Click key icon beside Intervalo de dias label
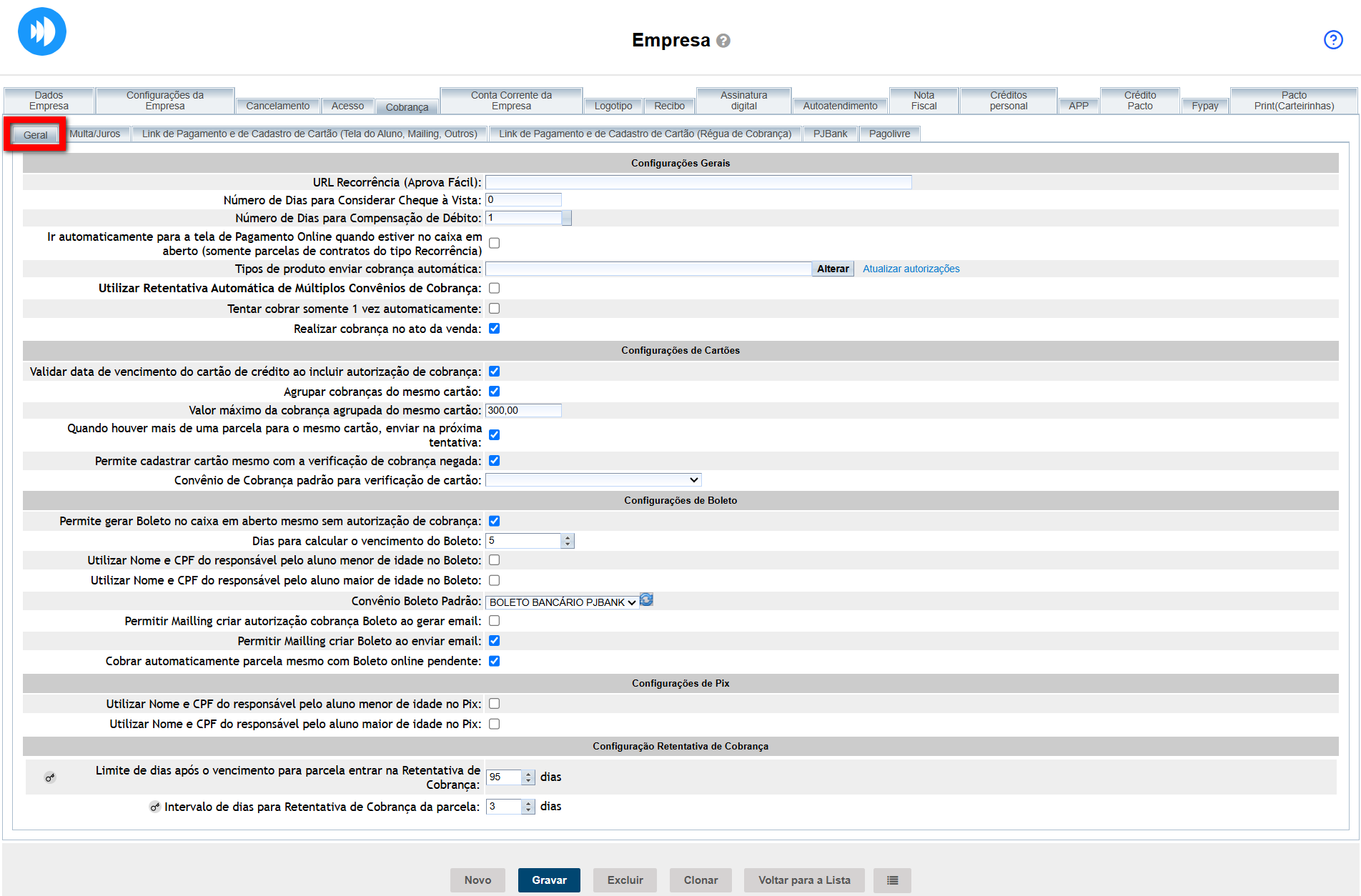 tap(154, 807)
